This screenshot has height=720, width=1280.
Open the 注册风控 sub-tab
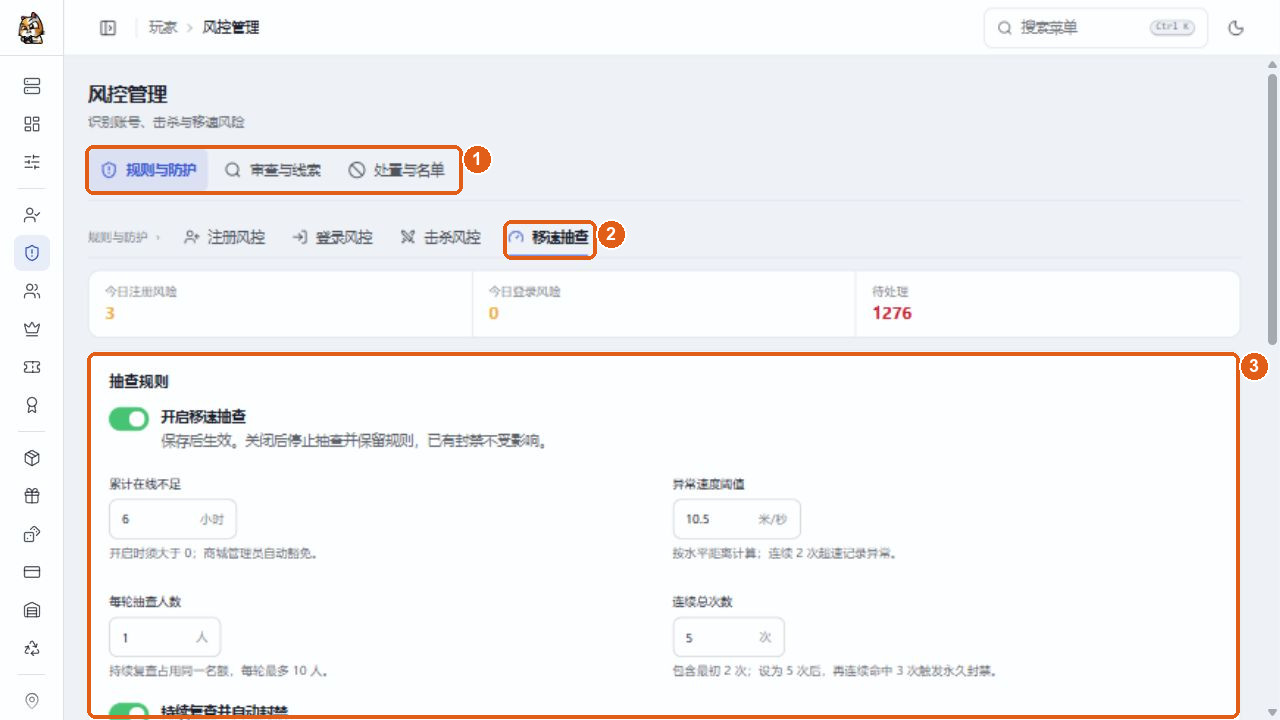[225, 238]
